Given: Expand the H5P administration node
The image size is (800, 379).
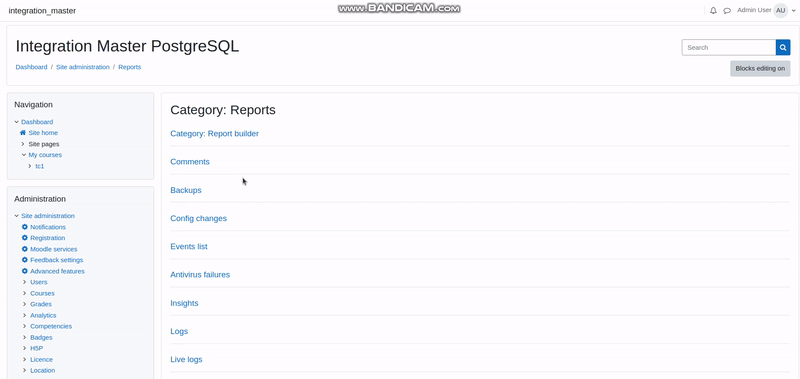Looking at the screenshot, I should point(24,348).
